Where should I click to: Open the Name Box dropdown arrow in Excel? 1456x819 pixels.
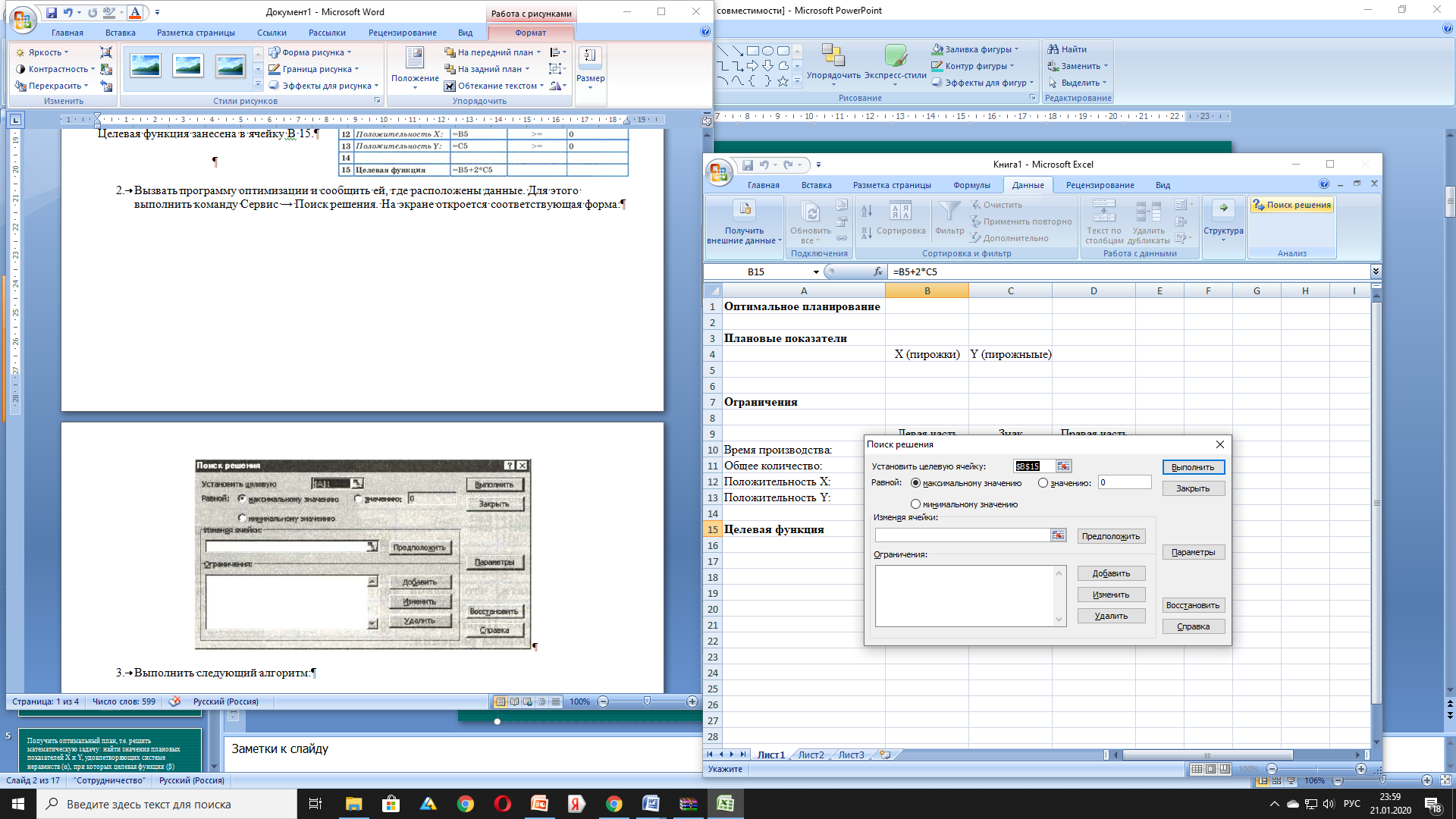pos(816,272)
